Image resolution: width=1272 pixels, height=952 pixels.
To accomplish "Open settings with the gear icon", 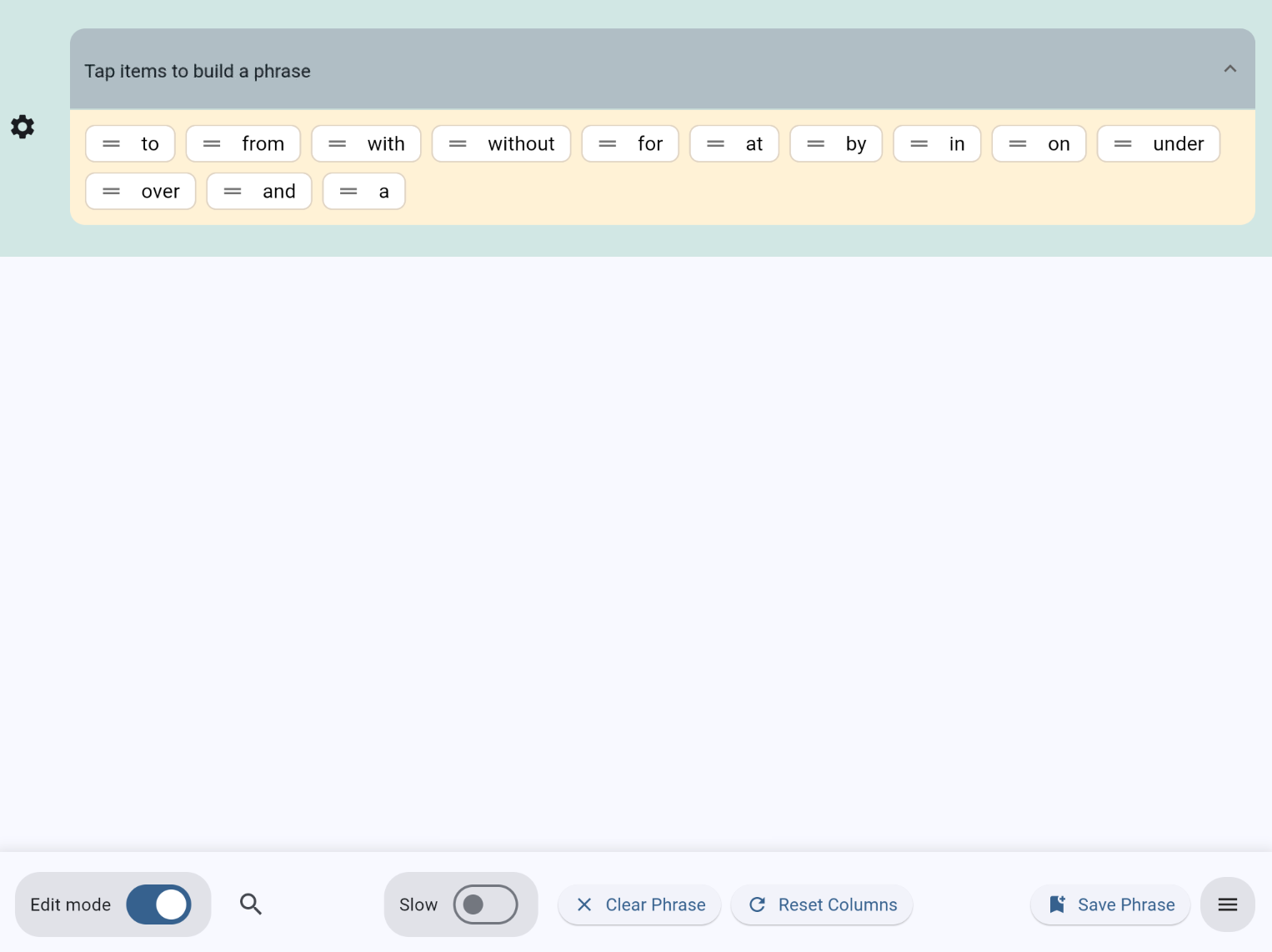I will 23,127.
